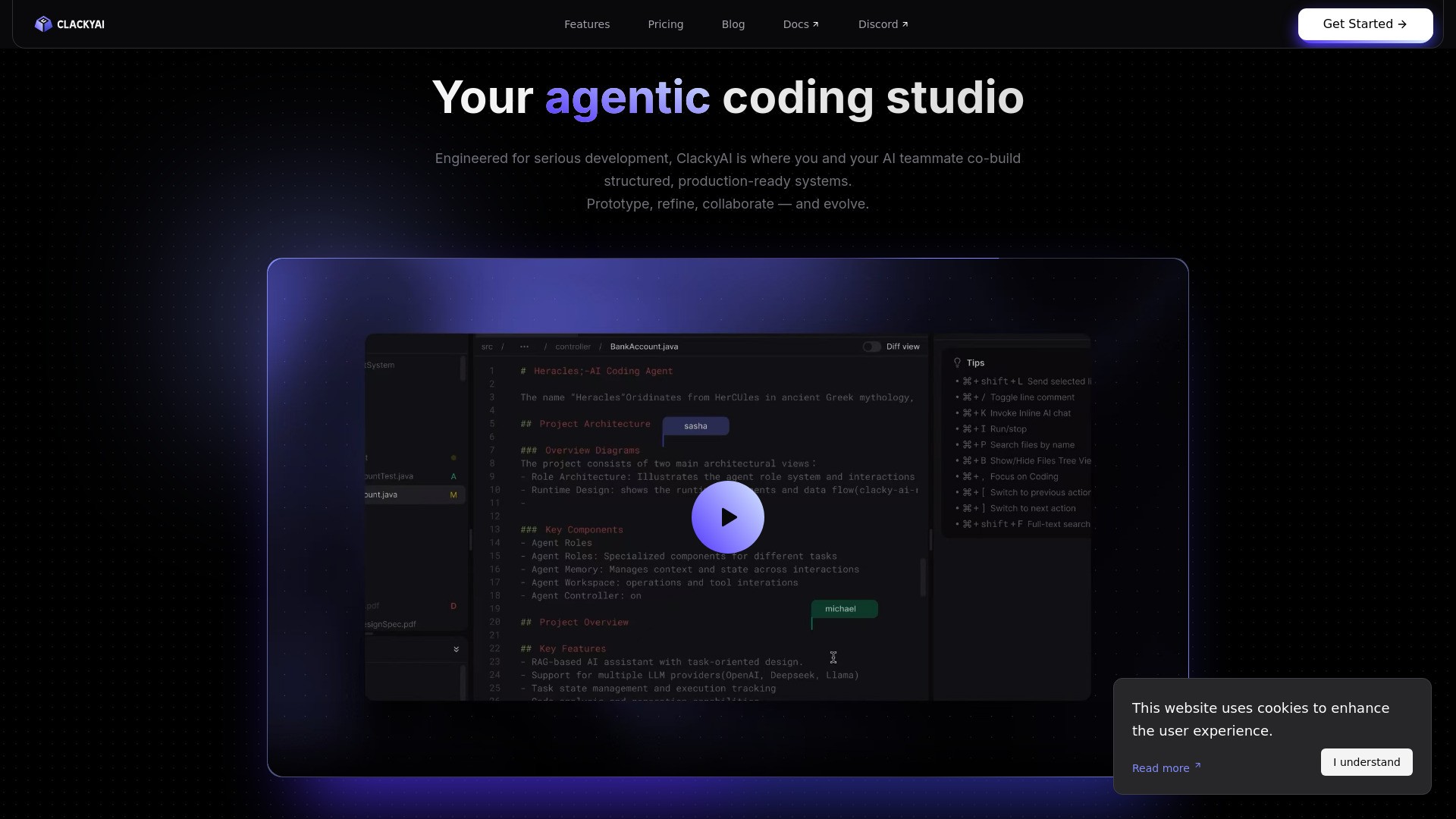The width and height of the screenshot is (1456, 819).
Task: Open the Features menu item
Action: (x=586, y=24)
